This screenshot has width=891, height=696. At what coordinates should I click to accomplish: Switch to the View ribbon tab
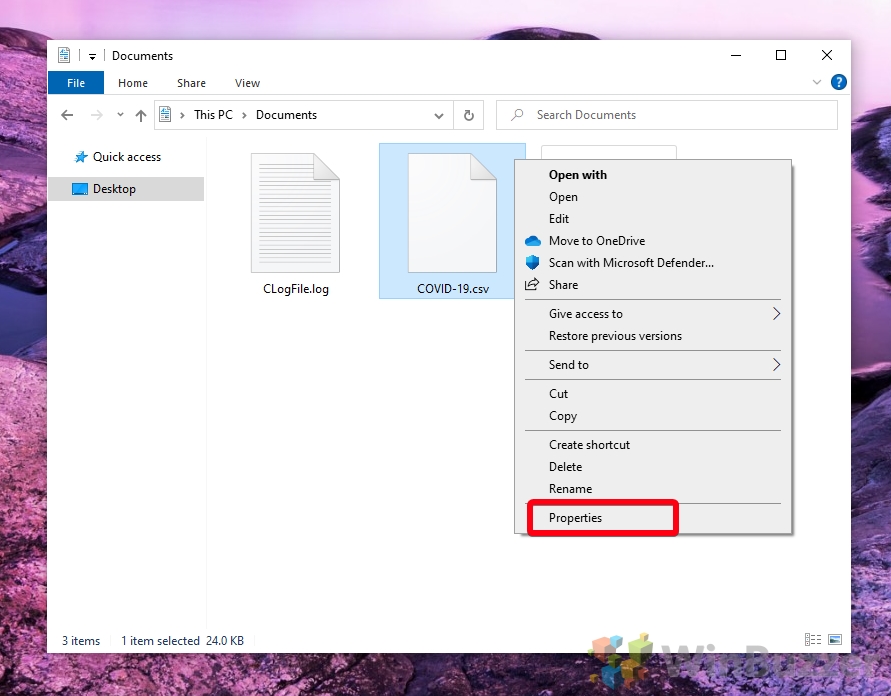pos(247,83)
